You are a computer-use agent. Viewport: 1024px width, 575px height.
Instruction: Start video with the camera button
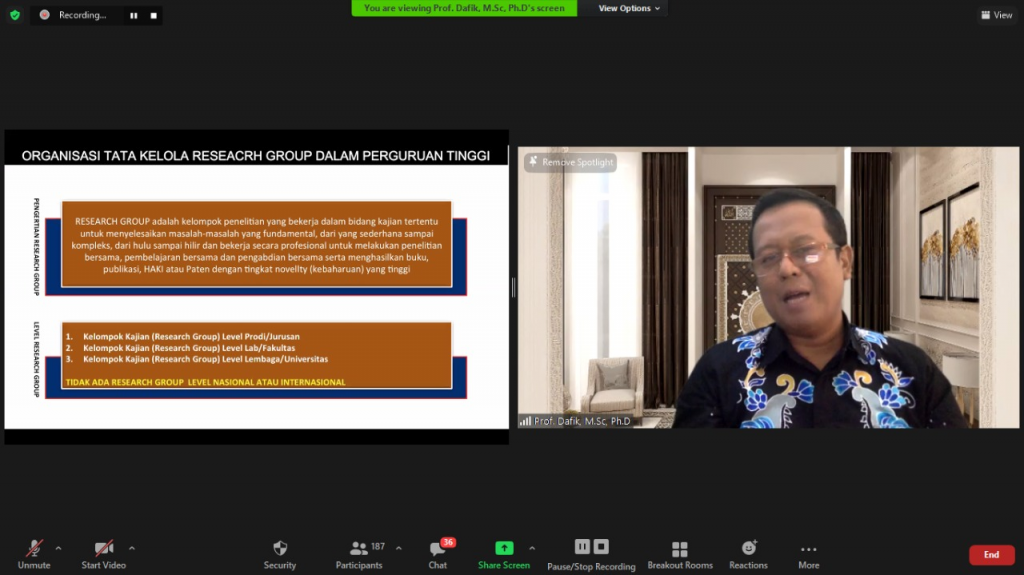pos(104,553)
